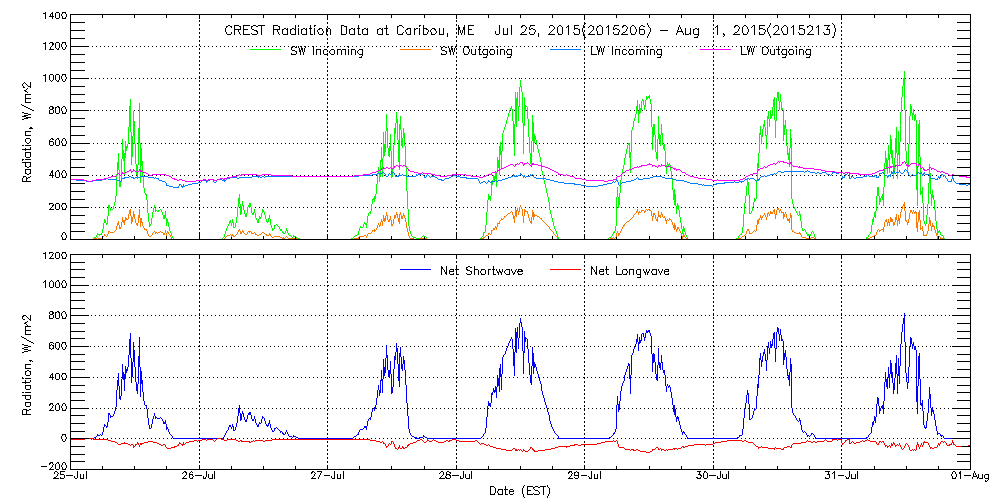Click the 26-Jul date tick label
The image size is (1000, 500).
(199, 477)
